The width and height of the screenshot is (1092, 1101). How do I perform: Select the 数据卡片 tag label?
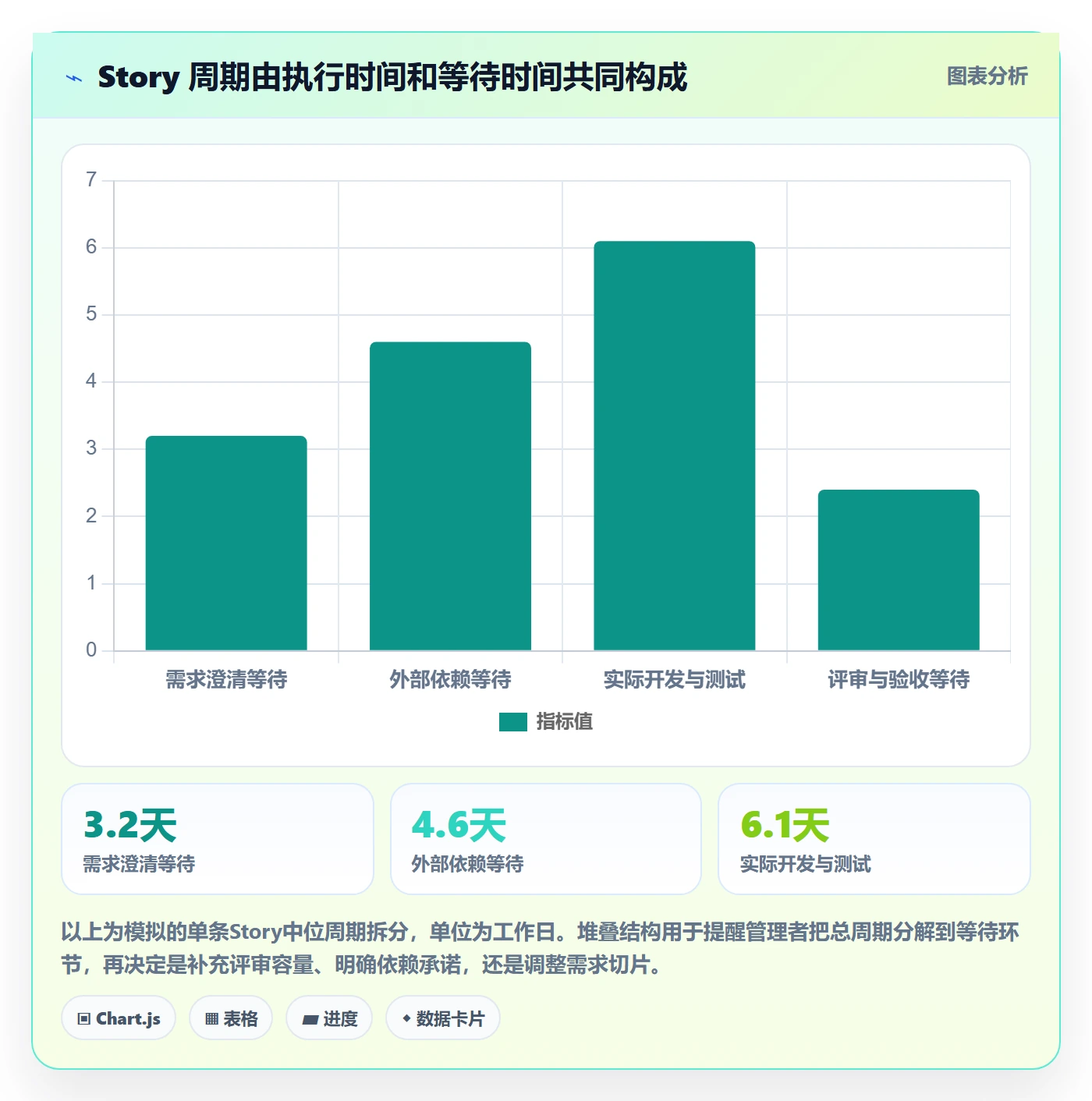tap(450, 1019)
